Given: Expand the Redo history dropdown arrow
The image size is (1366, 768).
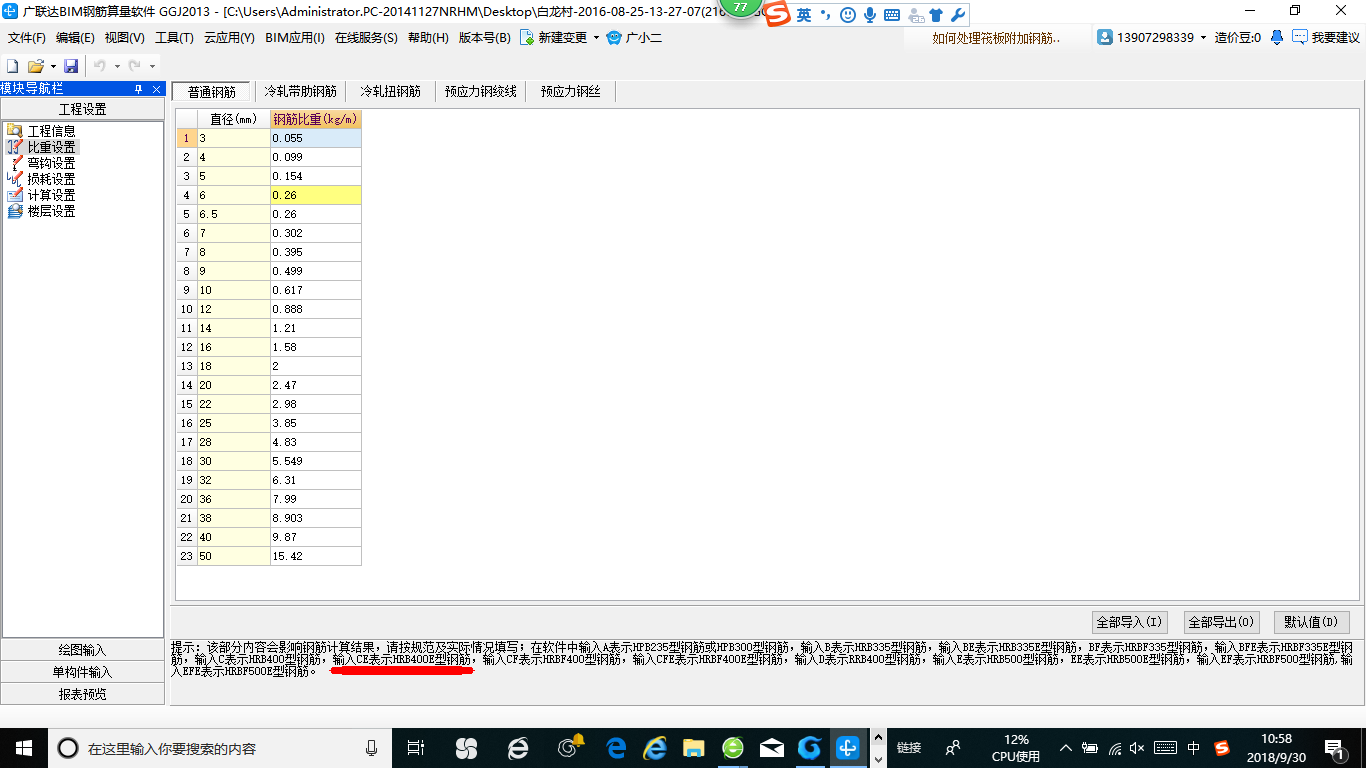Looking at the screenshot, I should 152,66.
